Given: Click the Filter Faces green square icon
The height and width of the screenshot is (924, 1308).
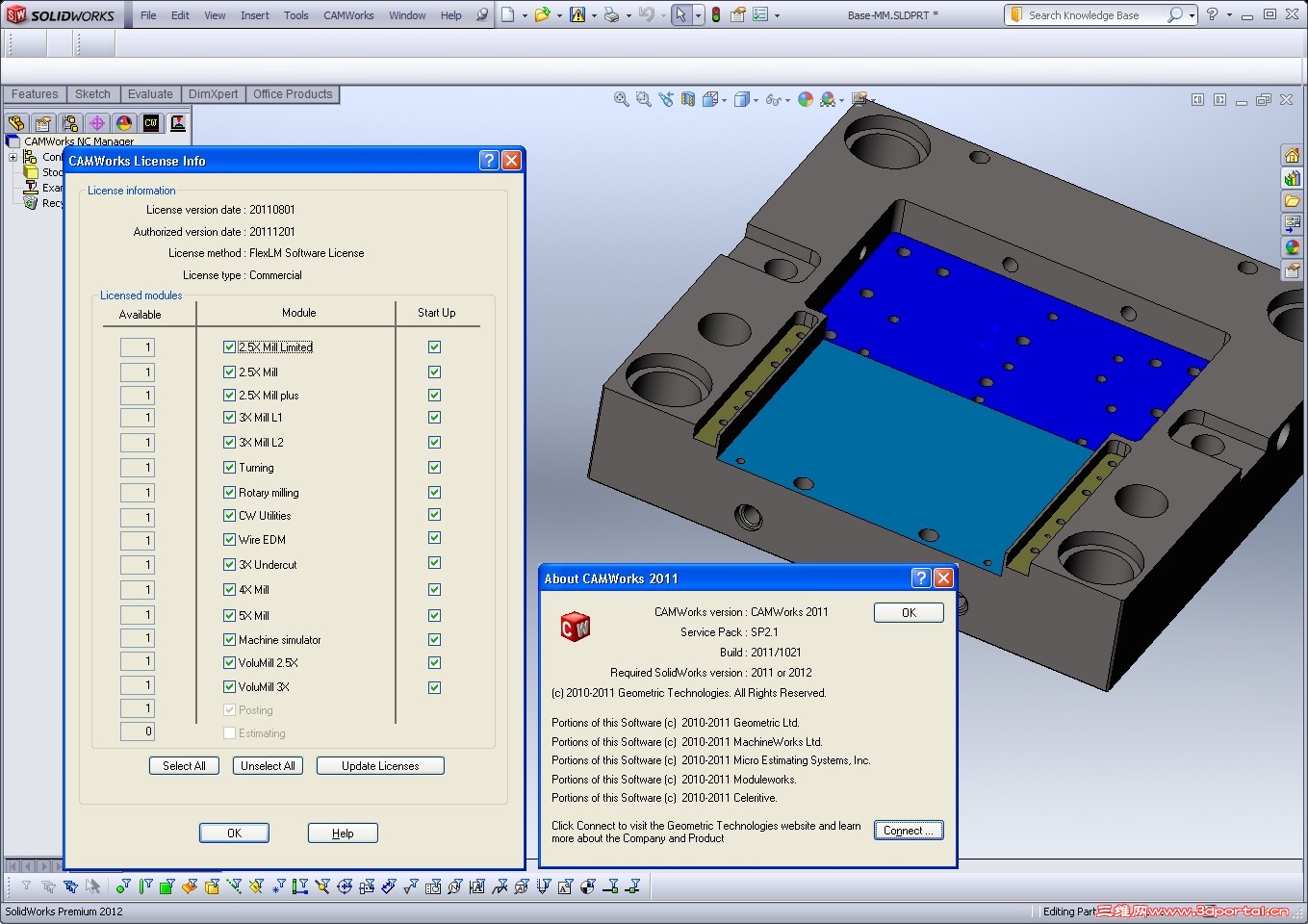Looking at the screenshot, I should [167, 886].
